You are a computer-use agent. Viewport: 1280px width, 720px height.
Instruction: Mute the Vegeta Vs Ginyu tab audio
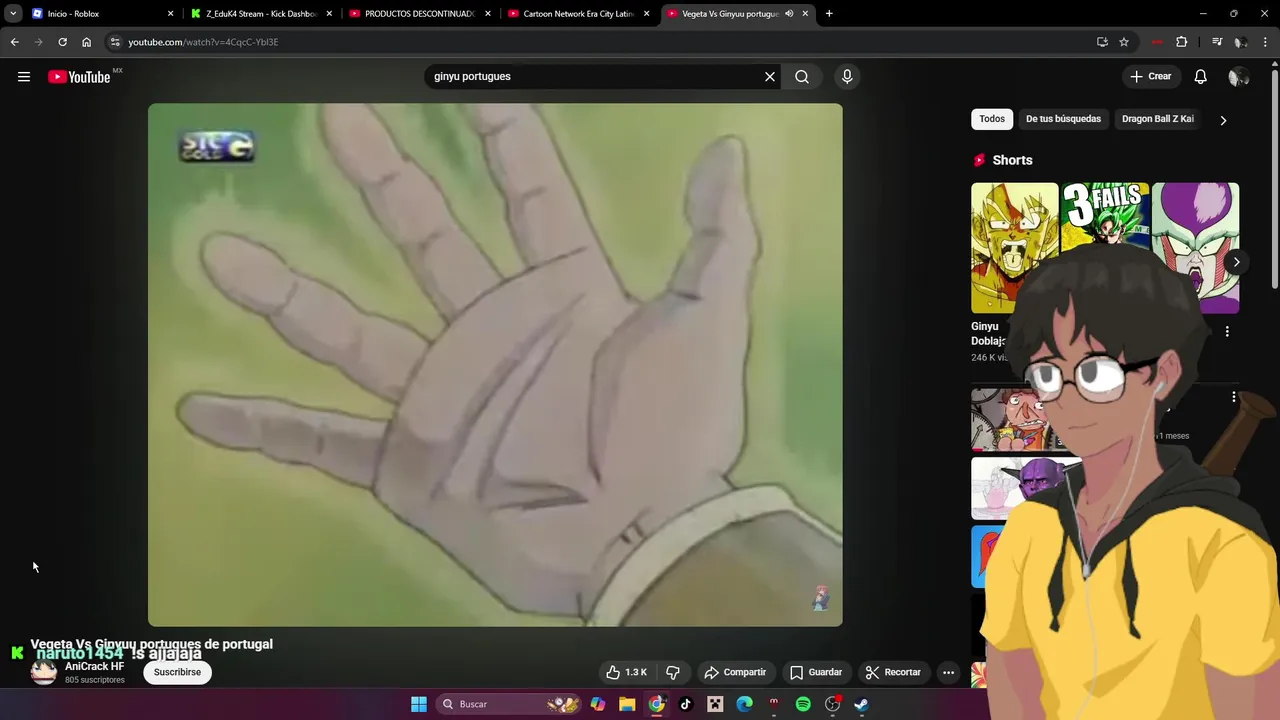(x=790, y=14)
